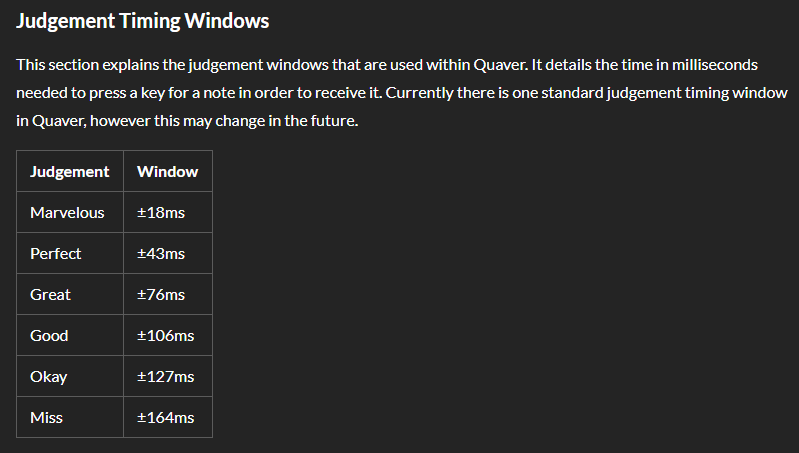Select the Great judgement cell

pyautogui.click(x=51, y=294)
